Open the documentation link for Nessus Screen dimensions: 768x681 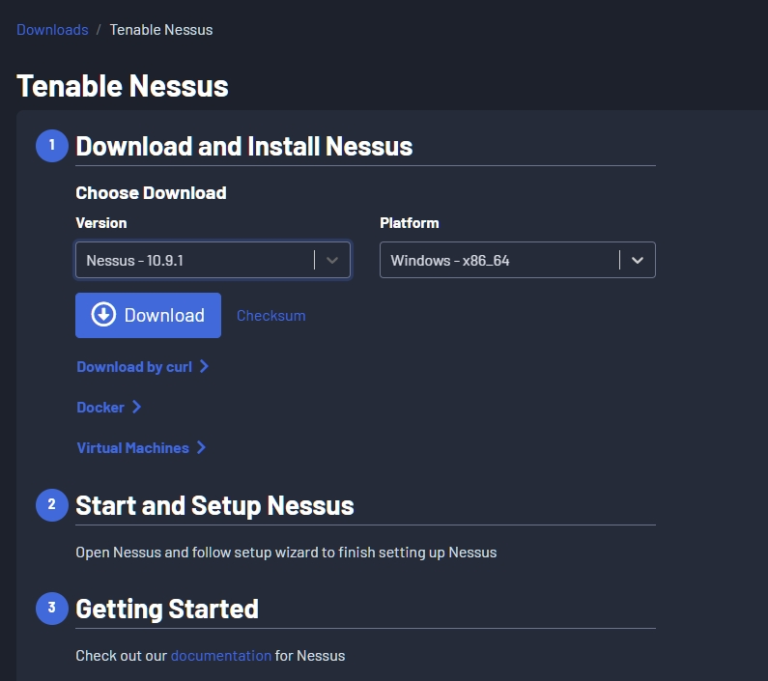(221, 656)
